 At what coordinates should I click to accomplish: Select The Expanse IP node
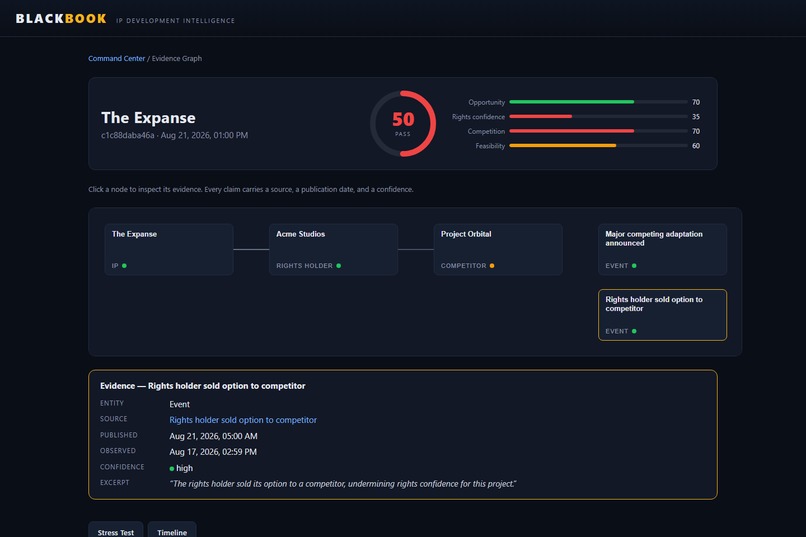point(169,249)
